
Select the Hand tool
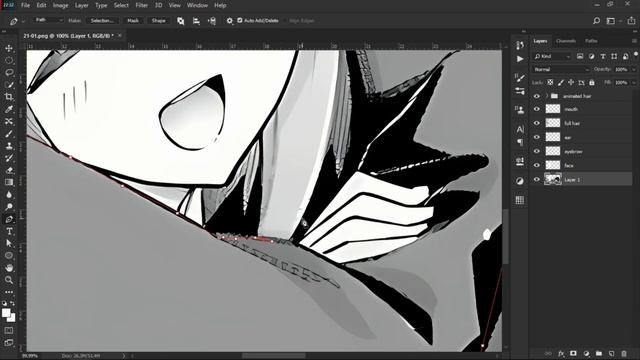point(9,268)
